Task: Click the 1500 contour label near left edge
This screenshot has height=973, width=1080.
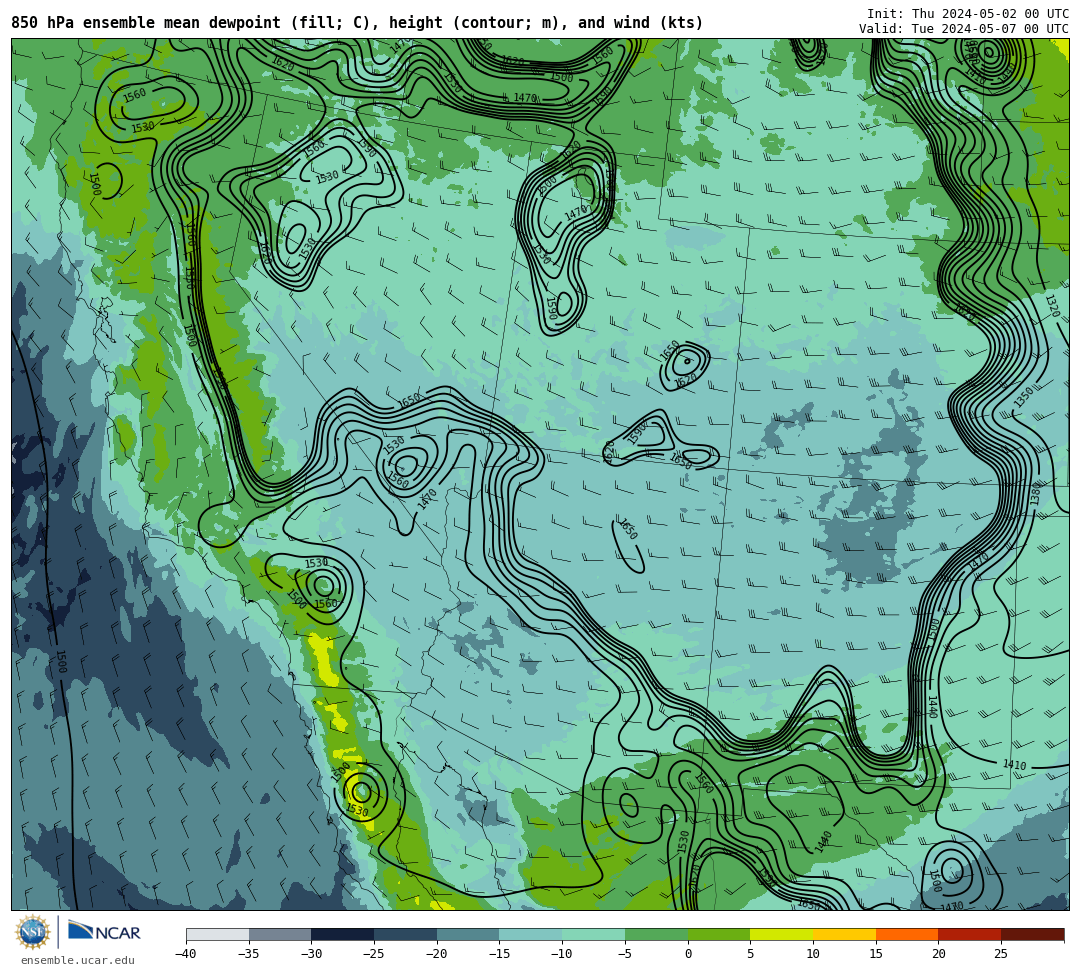Action: tap(61, 661)
